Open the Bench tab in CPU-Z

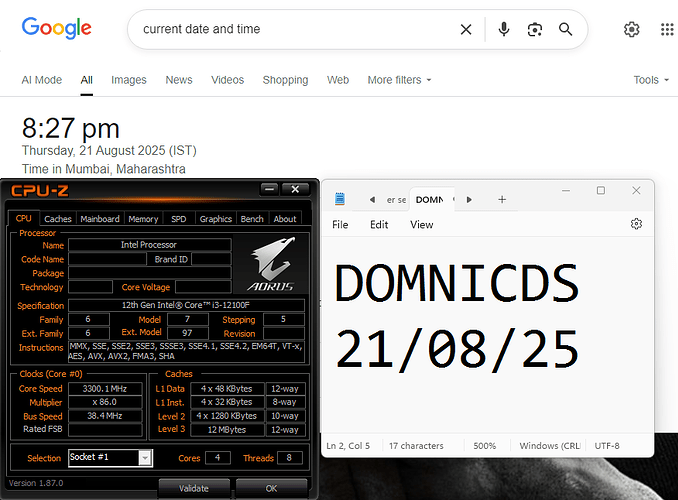coord(252,219)
